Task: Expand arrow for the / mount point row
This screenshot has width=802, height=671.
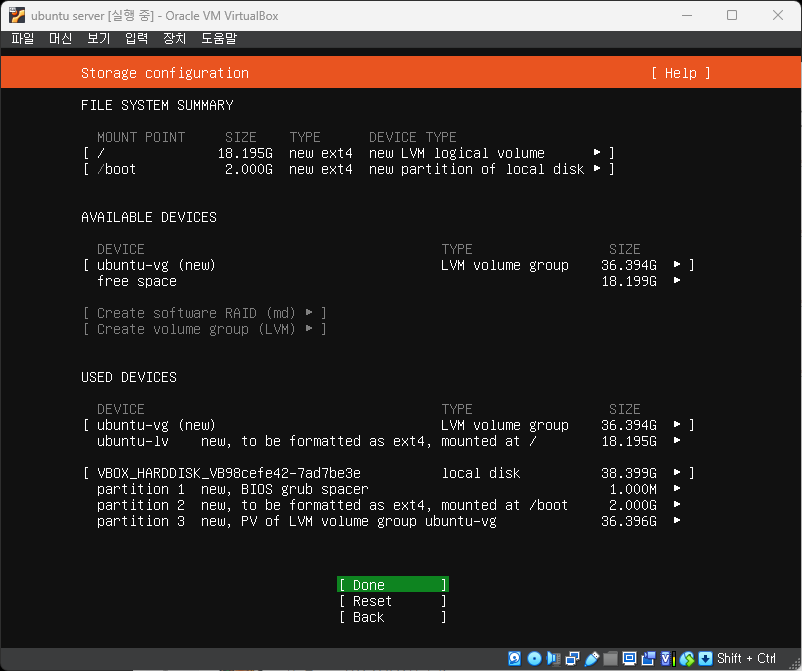Action: [597, 152]
